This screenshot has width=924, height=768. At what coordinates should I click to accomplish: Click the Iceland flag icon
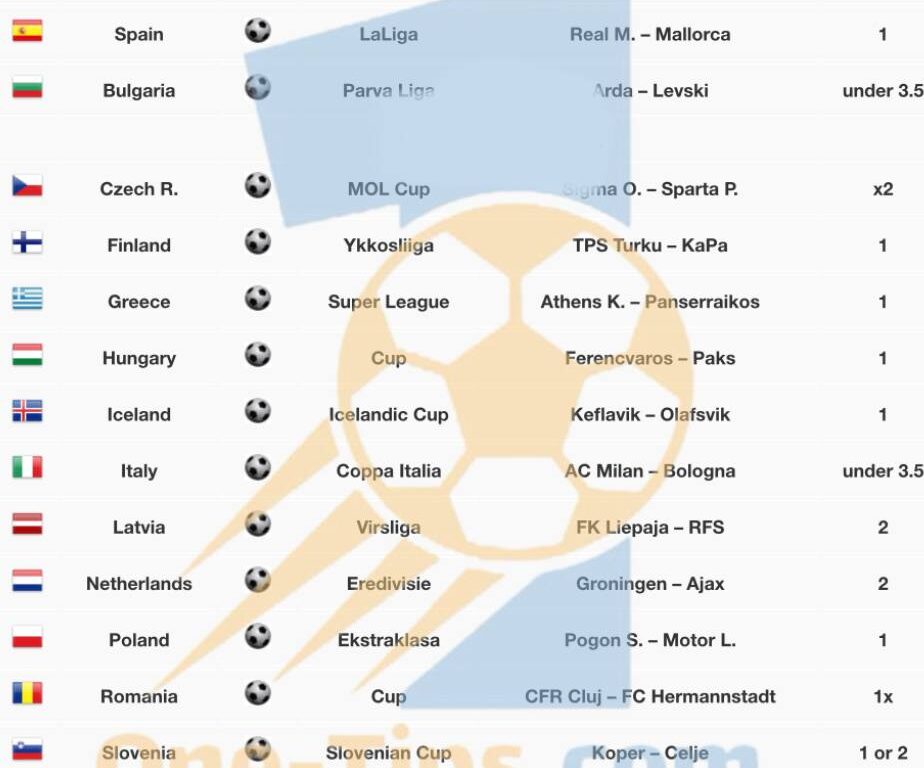pos(27,411)
